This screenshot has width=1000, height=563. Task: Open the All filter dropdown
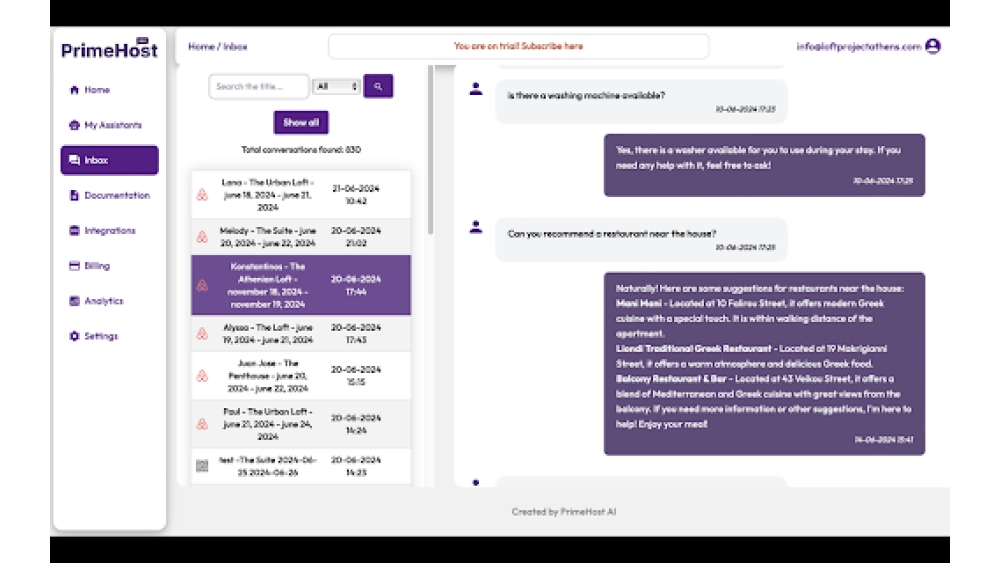[336, 87]
